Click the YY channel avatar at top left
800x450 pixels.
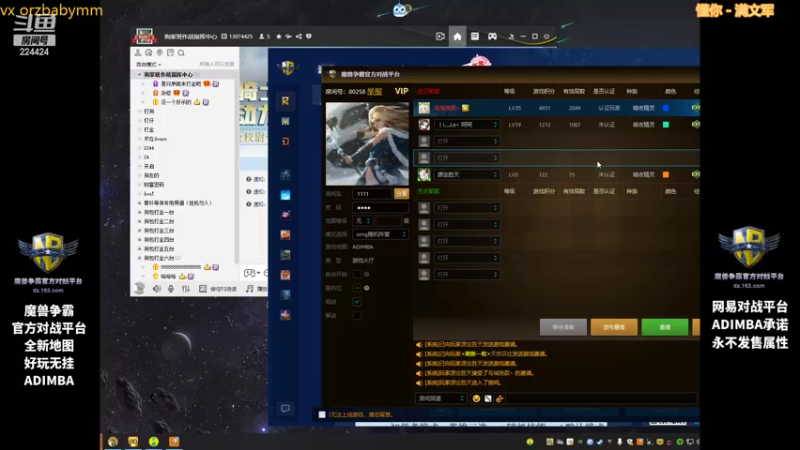144,37
